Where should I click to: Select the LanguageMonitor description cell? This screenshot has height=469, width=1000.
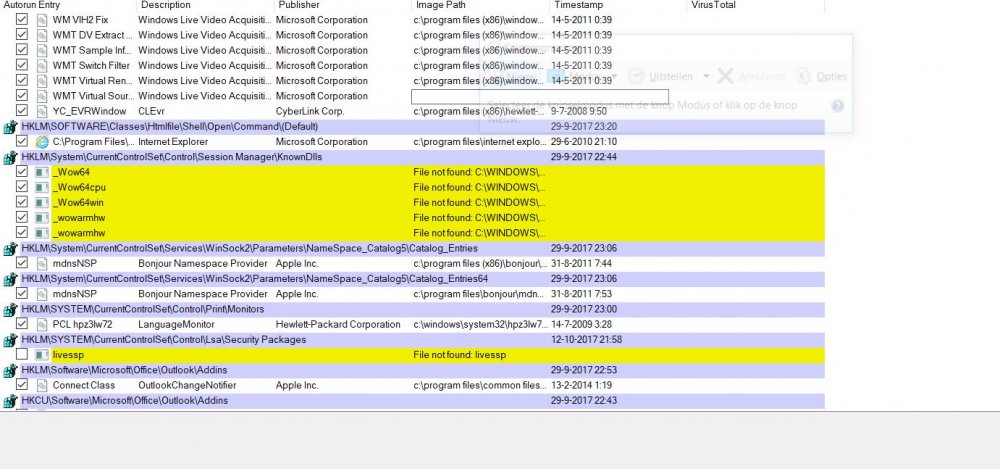[175, 325]
